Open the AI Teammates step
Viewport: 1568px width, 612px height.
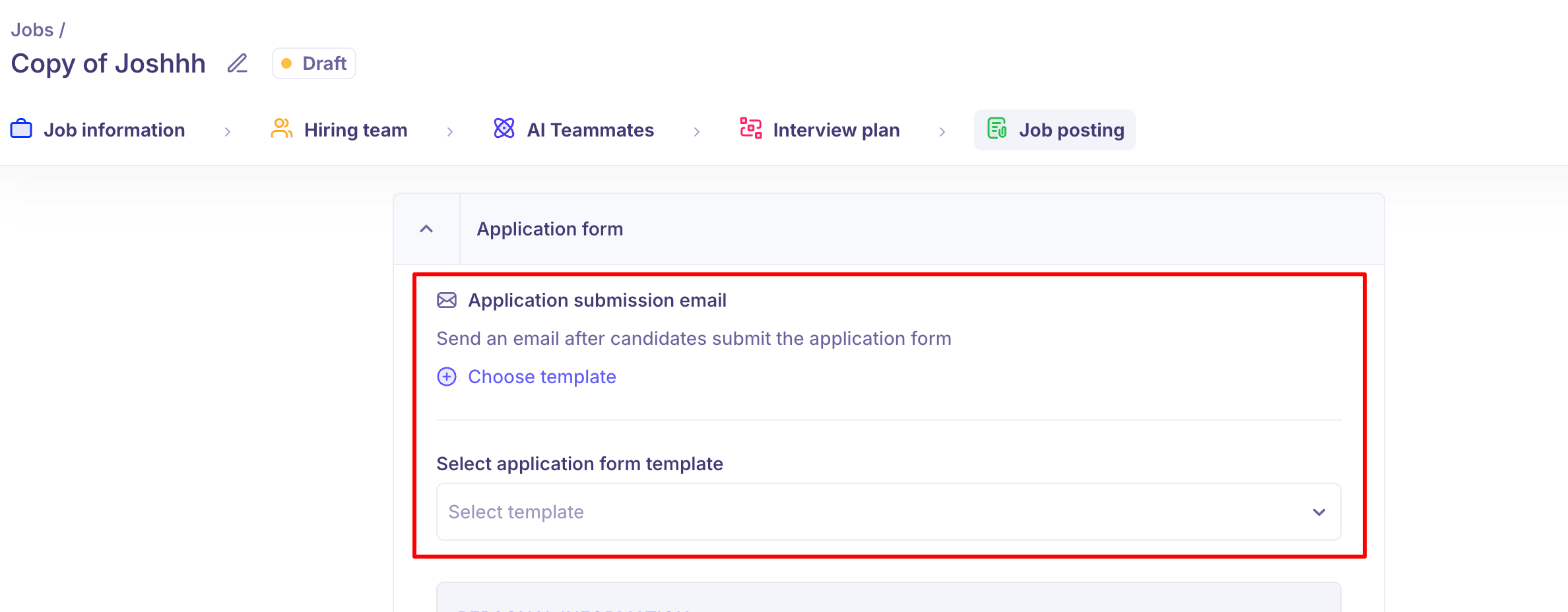(573, 130)
